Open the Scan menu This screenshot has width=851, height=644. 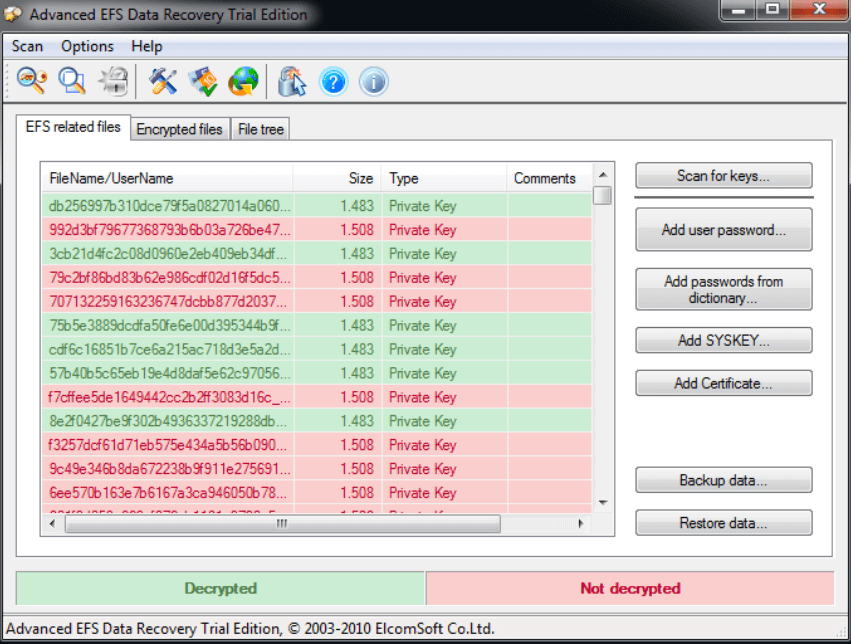tap(27, 46)
